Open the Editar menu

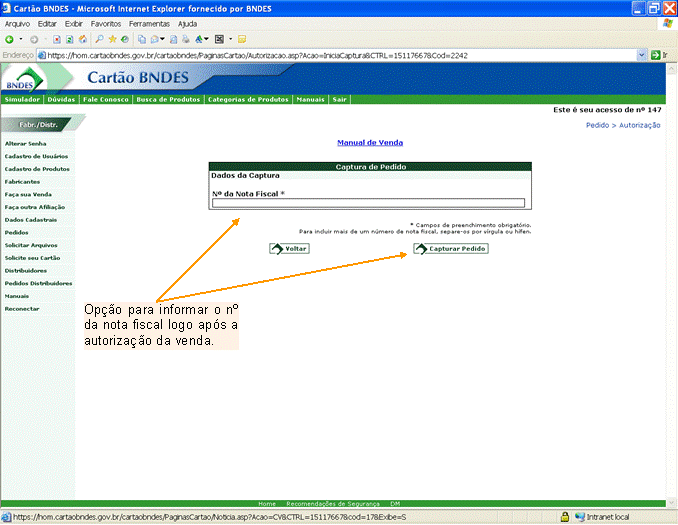point(47,24)
